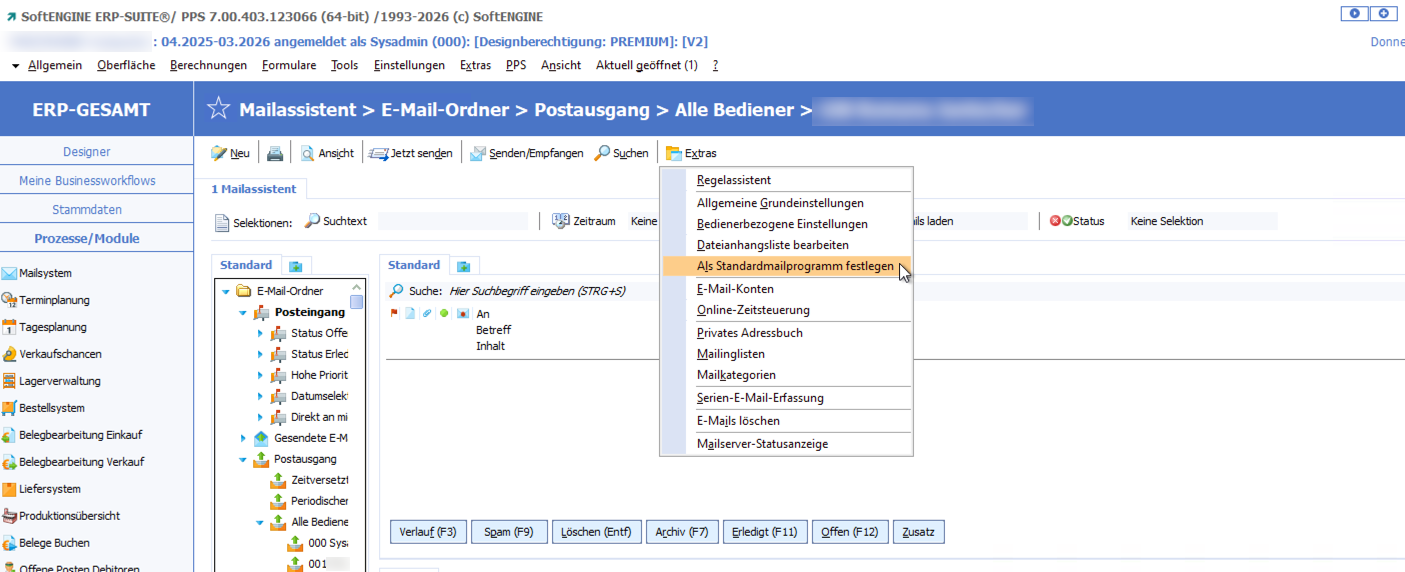Click the Zeitraum calendar selection icon
This screenshot has height=572, width=1405.
click(560, 221)
